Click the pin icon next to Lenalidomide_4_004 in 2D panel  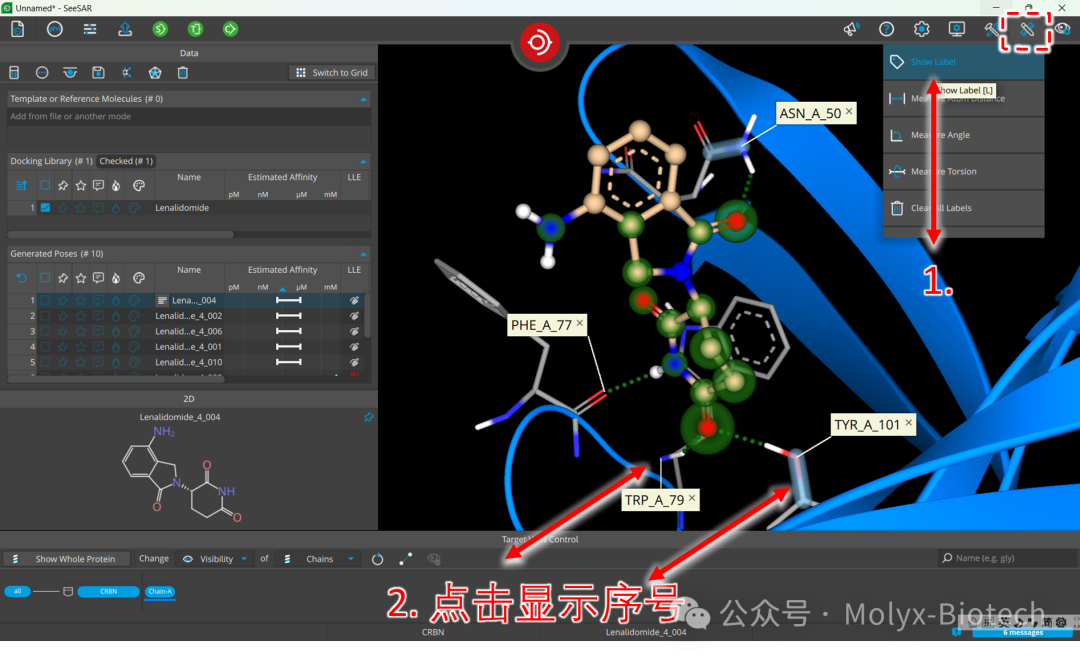pos(368,417)
